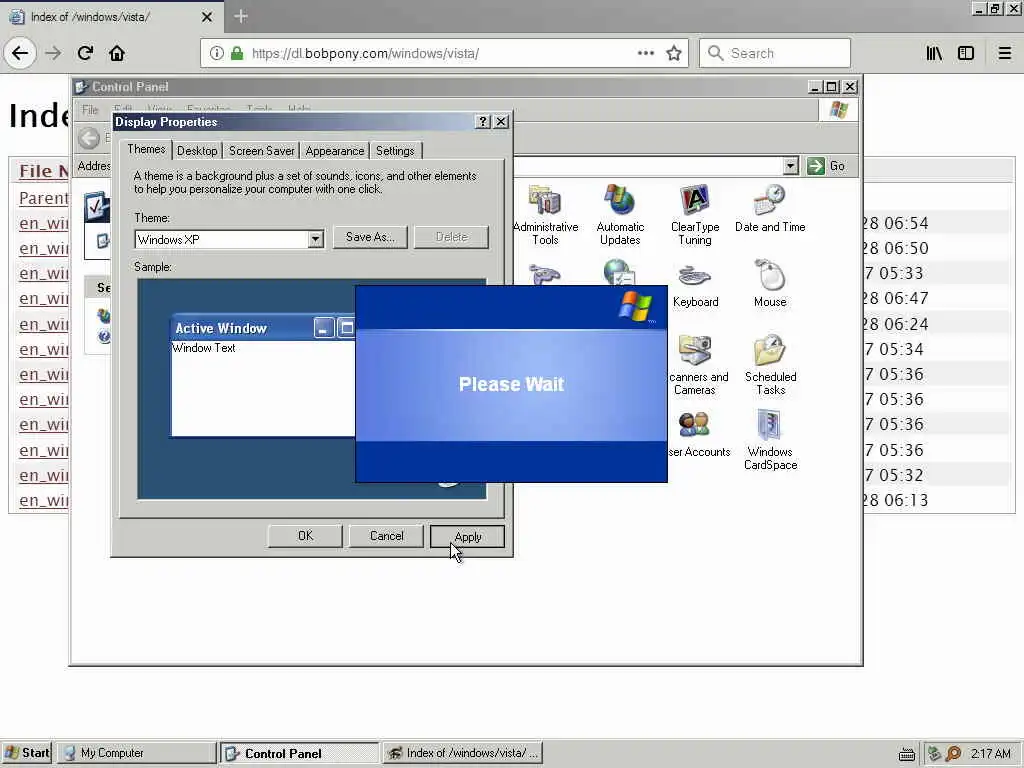
Task: Open Firefox library icon
Action: [934, 53]
